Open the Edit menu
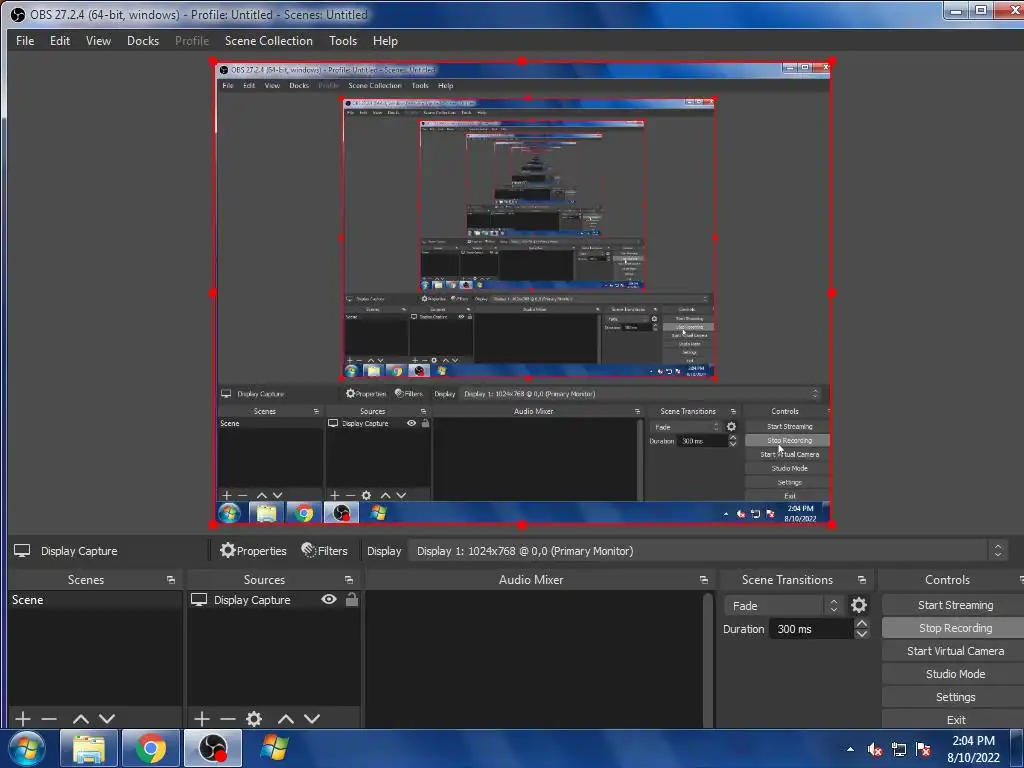 click(x=59, y=40)
